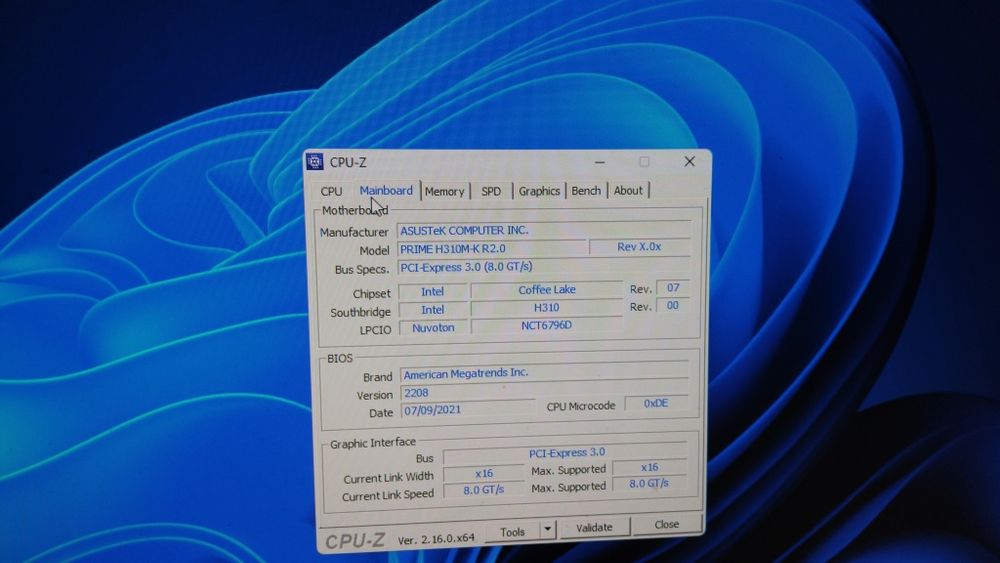Select the H310 southbridge field
This screenshot has height=563, width=1000.
(547, 307)
